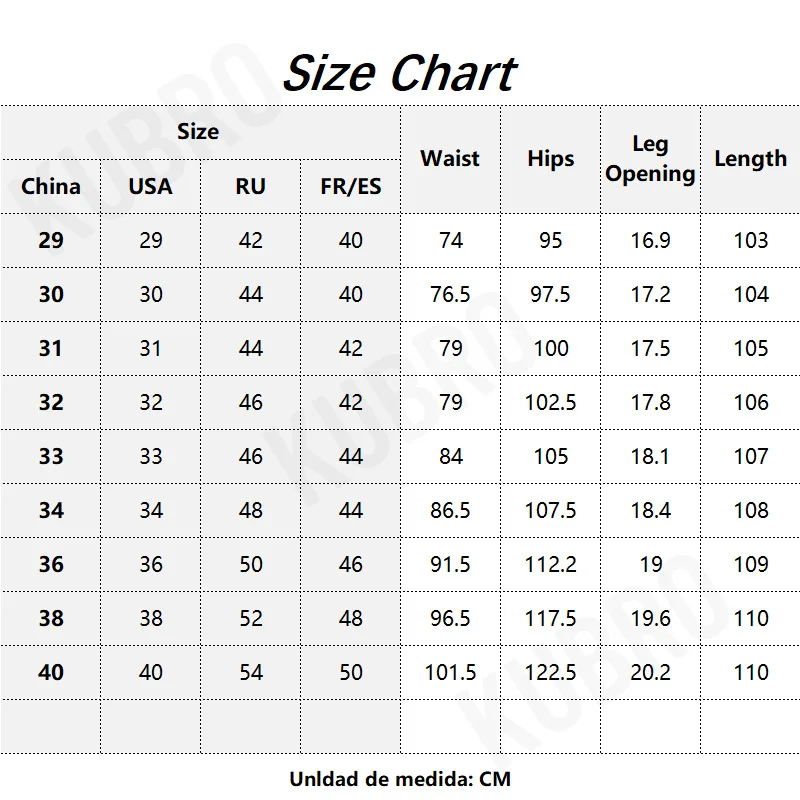Click the FR/ES sub-header cell
800x800 pixels.
(351, 186)
